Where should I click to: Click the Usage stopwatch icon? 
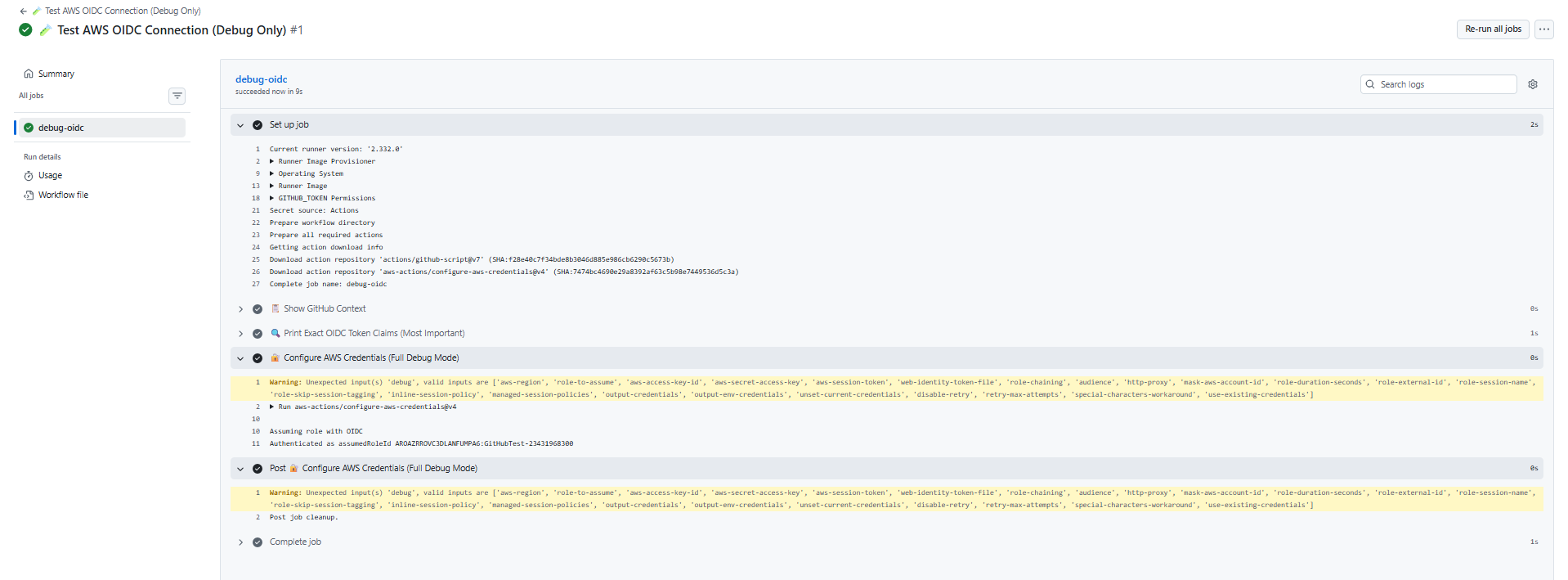pyautogui.click(x=29, y=176)
